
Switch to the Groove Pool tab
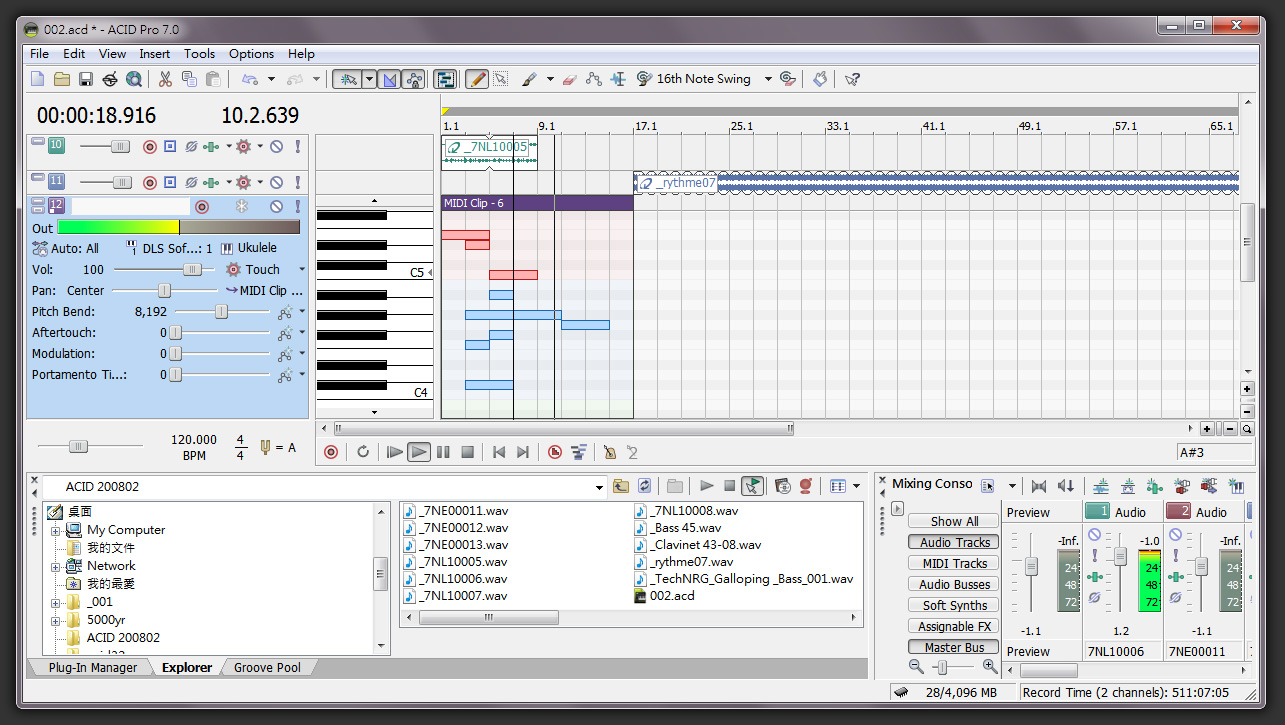pos(267,667)
